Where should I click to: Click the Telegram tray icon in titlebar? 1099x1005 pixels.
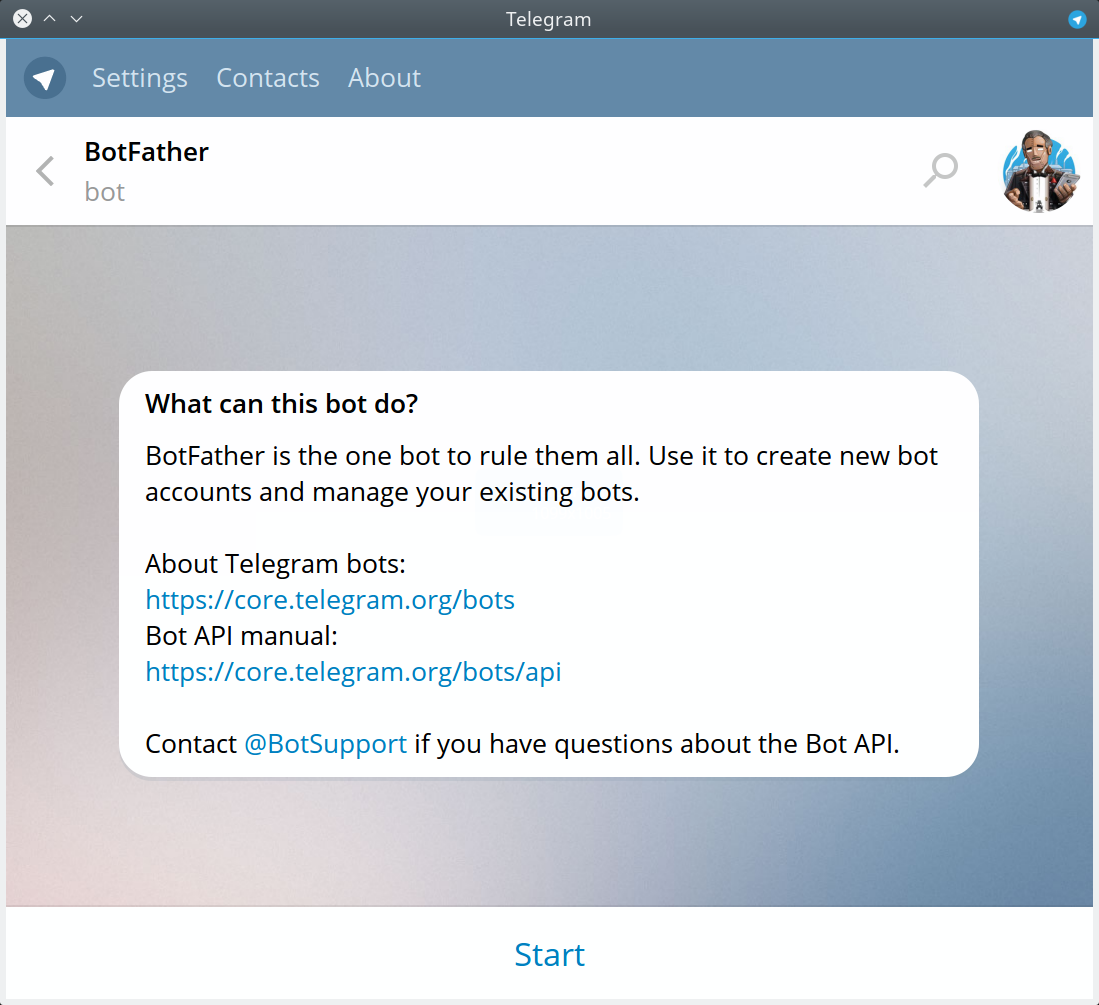coord(1077,20)
